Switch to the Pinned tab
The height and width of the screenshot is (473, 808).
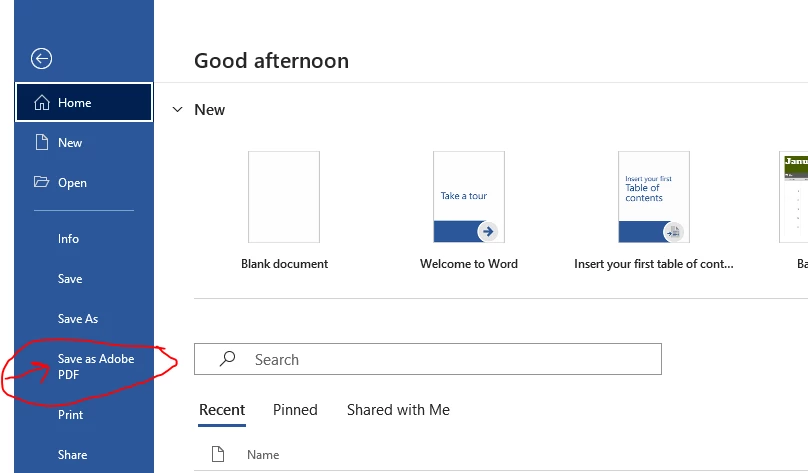click(295, 410)
